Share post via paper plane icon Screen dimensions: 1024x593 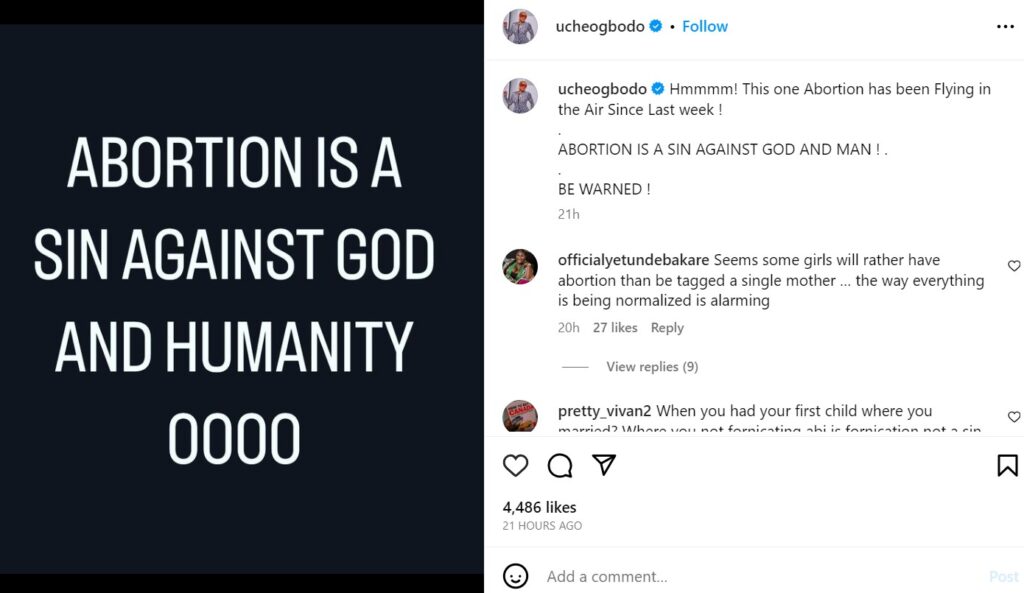[604, 465]
